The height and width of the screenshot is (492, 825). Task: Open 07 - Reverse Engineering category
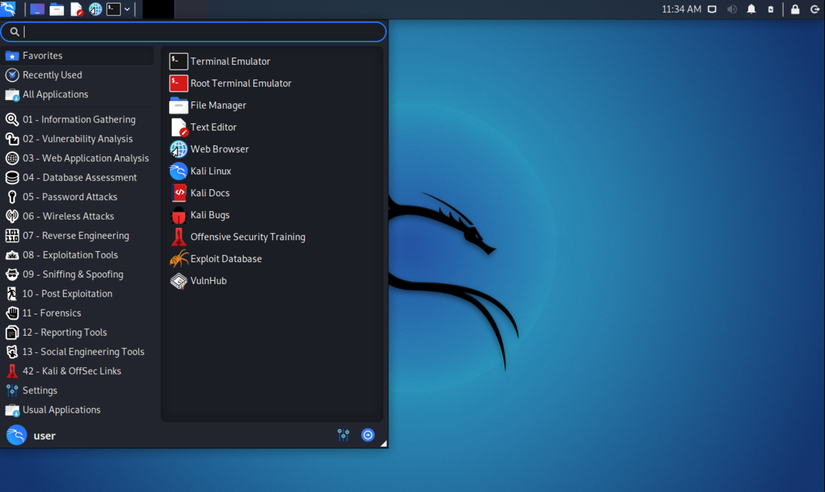[x=77, y=236]
